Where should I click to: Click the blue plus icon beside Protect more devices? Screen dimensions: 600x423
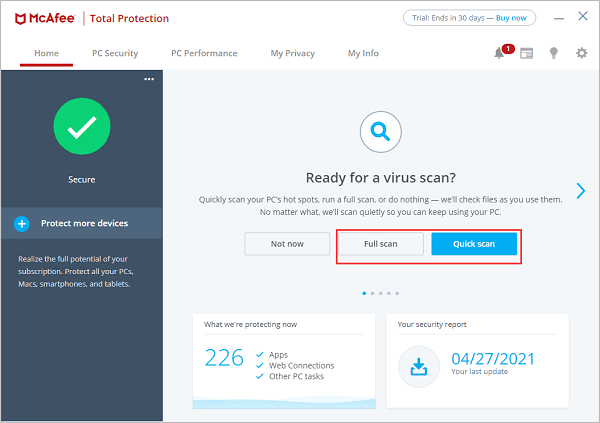point(22,224)
